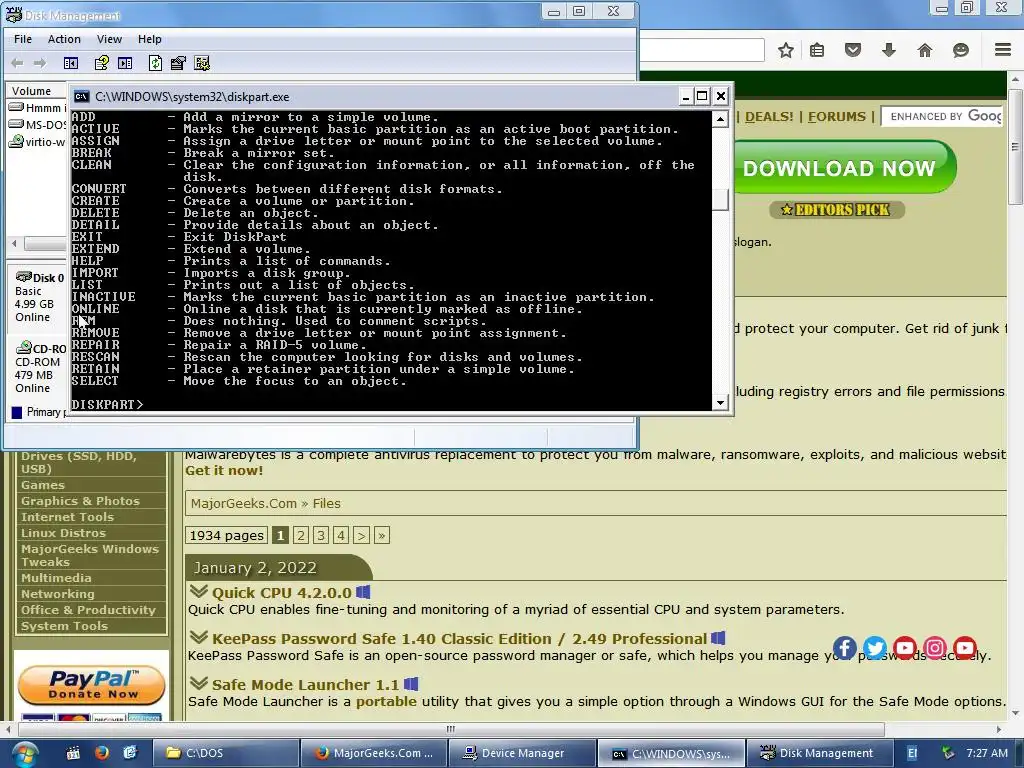The image size is (1024, 768).
Task: Open Networking sidebar category
Action: (57, 594)
